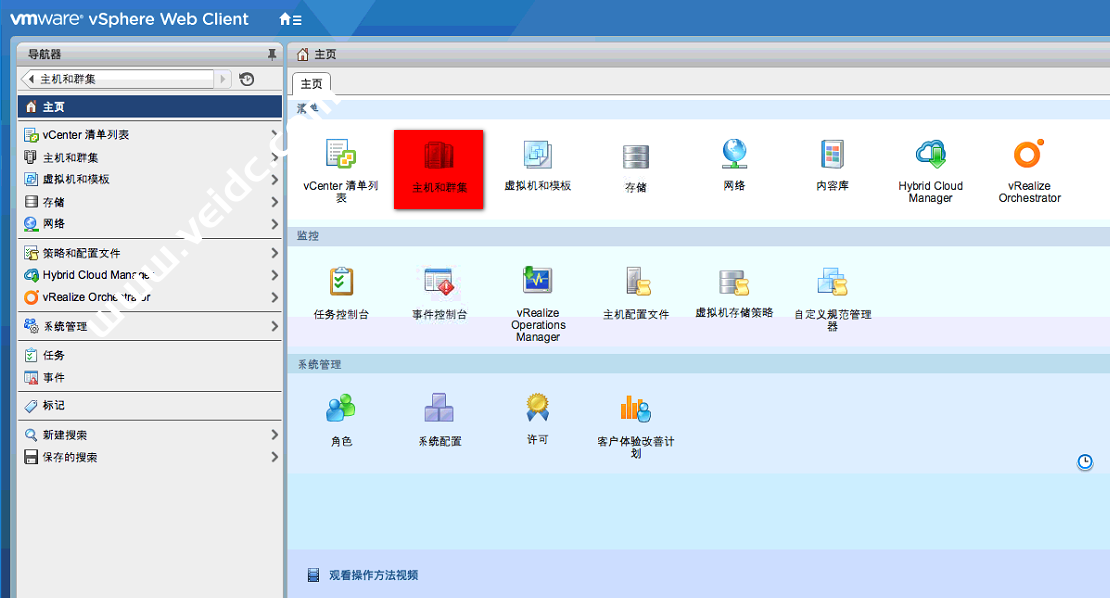The image size is (1110, 598).
Task: Open the 存储 storage icon
Action: (635, 157)
